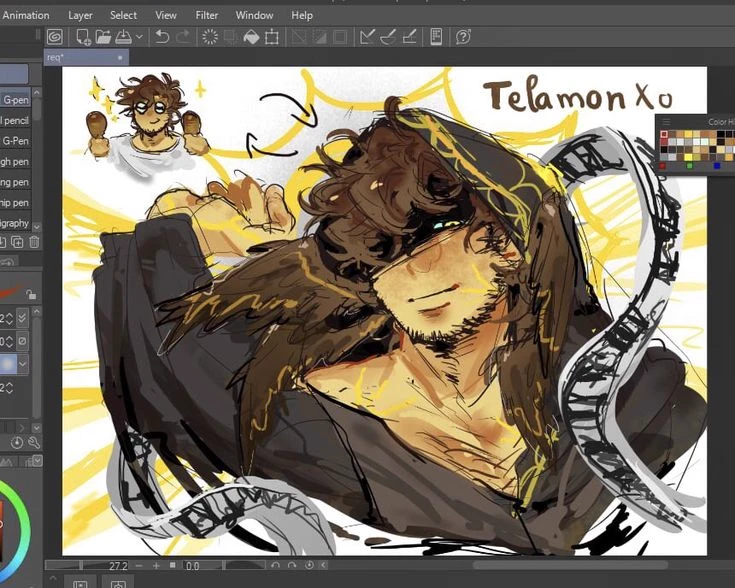Image resolution: width=735 pixels, height=588 pixels.
Task: Redo the last undone action
Action: click(183, 37)
